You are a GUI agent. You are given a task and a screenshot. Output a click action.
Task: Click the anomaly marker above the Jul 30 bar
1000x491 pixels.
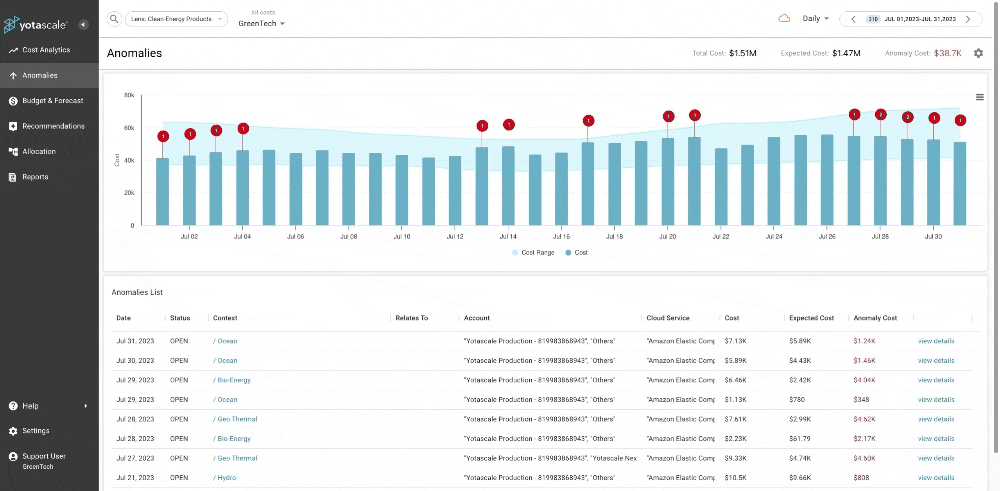pos(934,118)
